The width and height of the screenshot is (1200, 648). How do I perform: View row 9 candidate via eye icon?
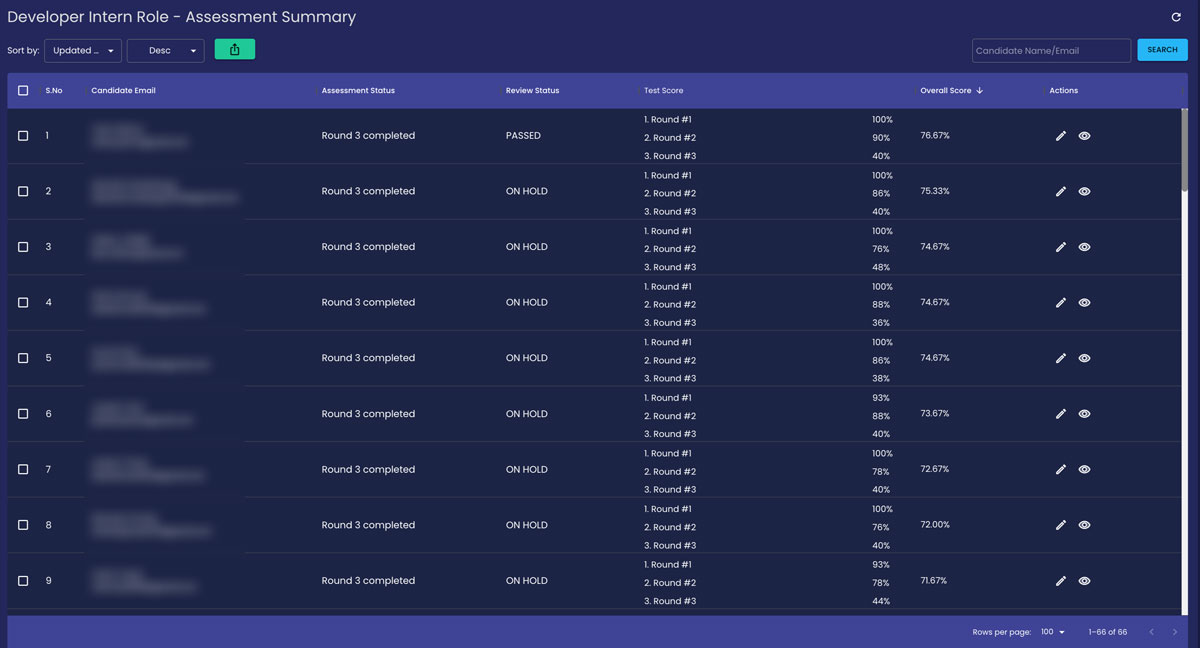(1084, 581)
